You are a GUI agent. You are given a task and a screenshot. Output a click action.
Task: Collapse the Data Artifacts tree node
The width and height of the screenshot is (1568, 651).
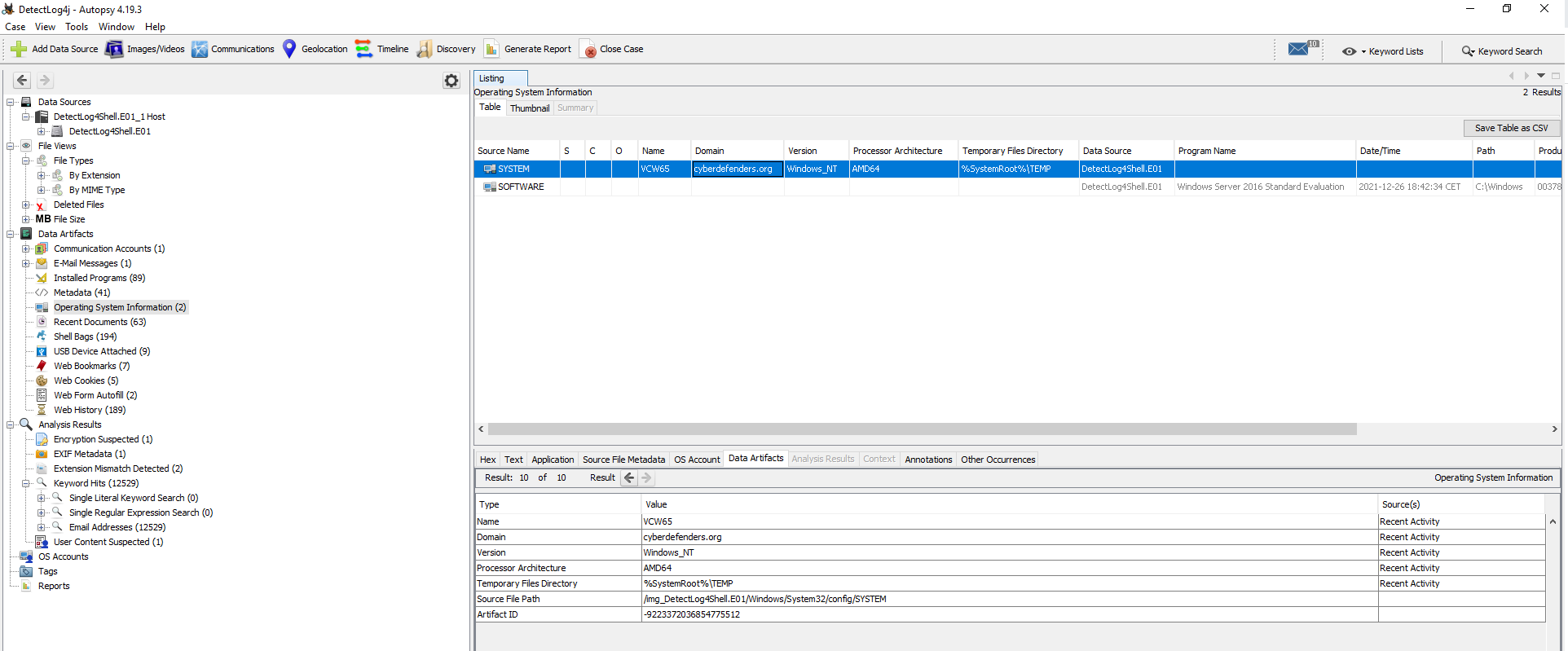coord(11,234)
